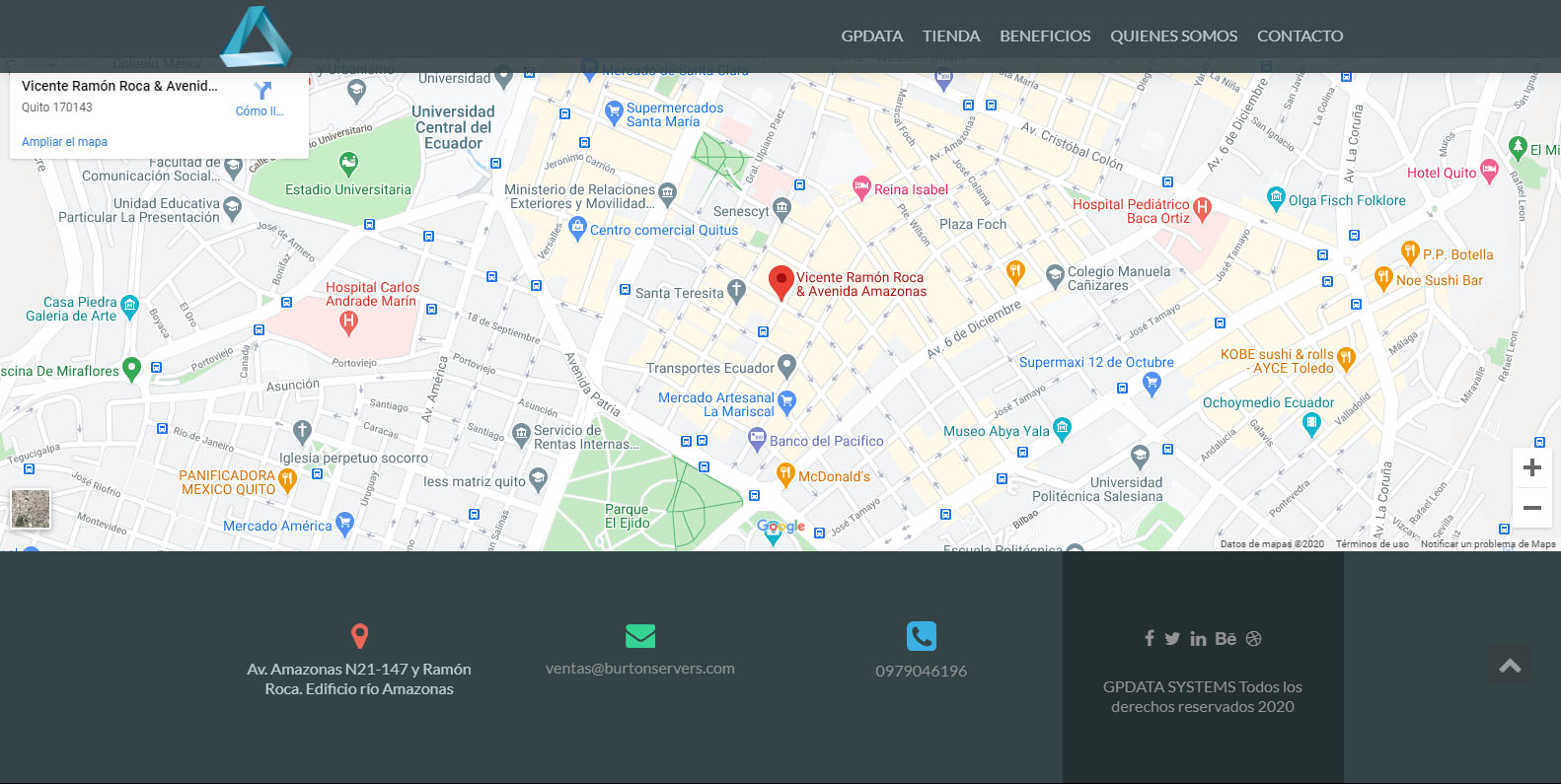The width and height of the screenshot is (1561, 784).
Task: Click the blue phone icon
Action: pyautogui.click(x=922, y=636)
